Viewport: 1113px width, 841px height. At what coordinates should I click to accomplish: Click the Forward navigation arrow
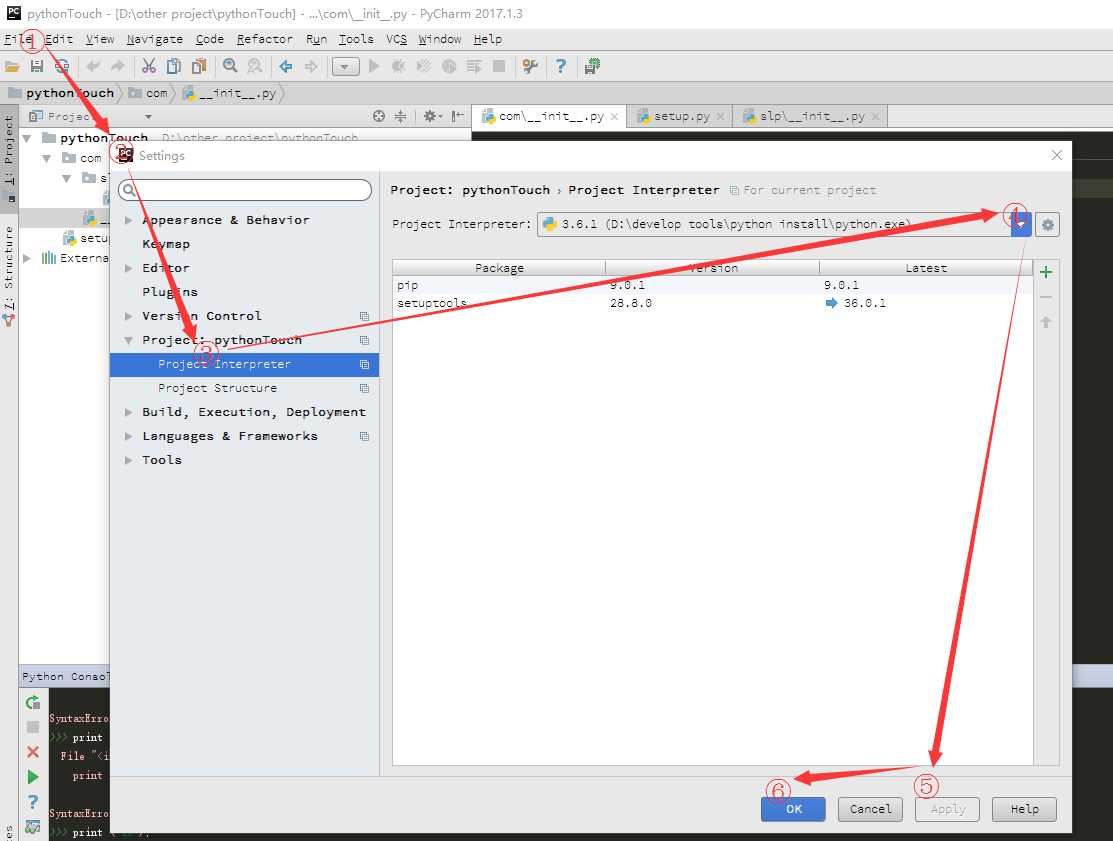[x=311, y=67]
